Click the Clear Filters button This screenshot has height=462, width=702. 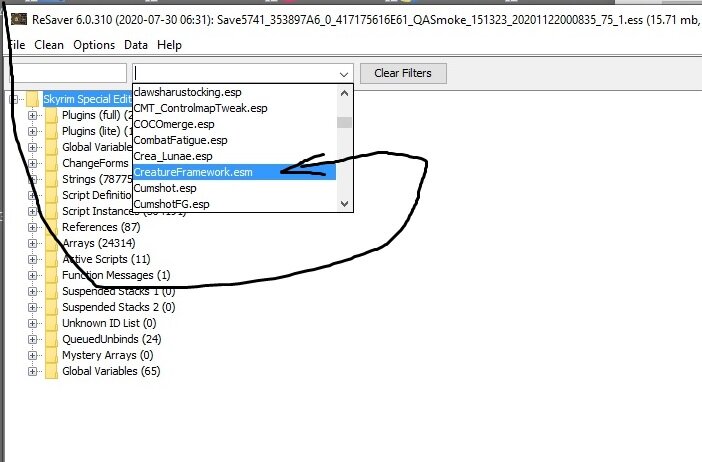click(x=403, y=73)
